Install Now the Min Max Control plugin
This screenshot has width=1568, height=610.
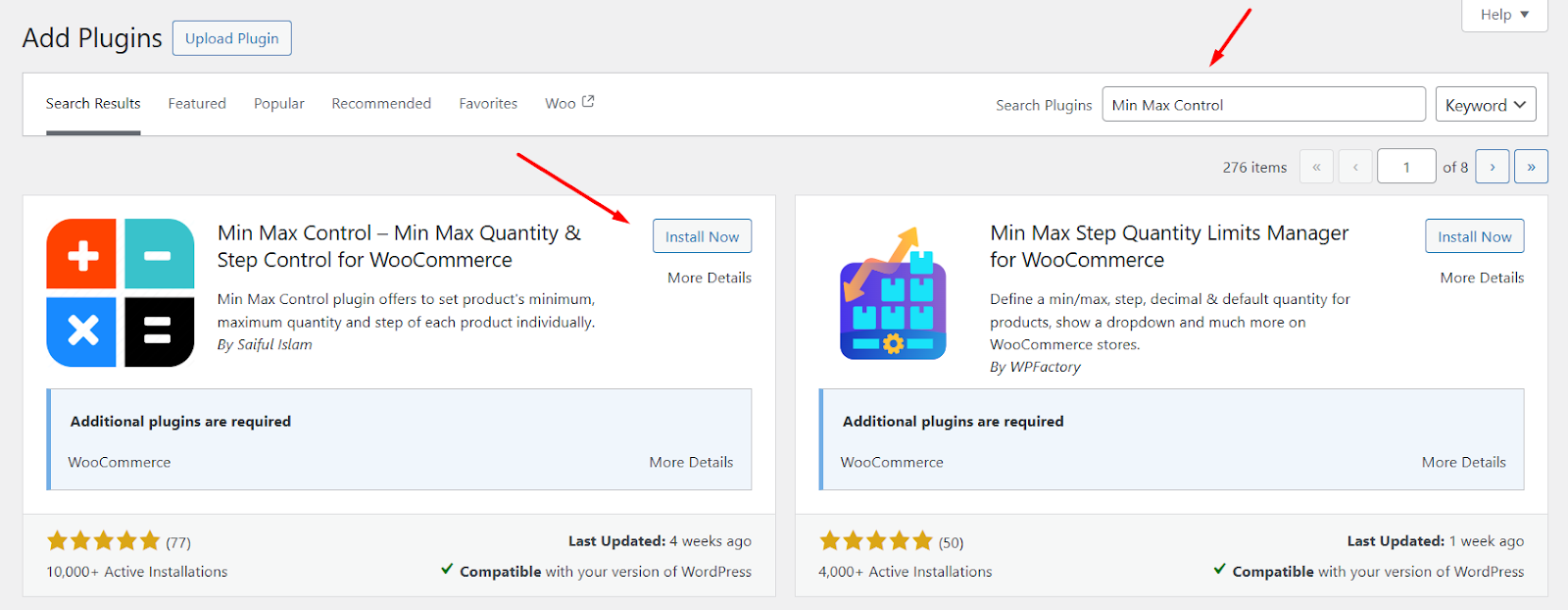coord(702,236)
